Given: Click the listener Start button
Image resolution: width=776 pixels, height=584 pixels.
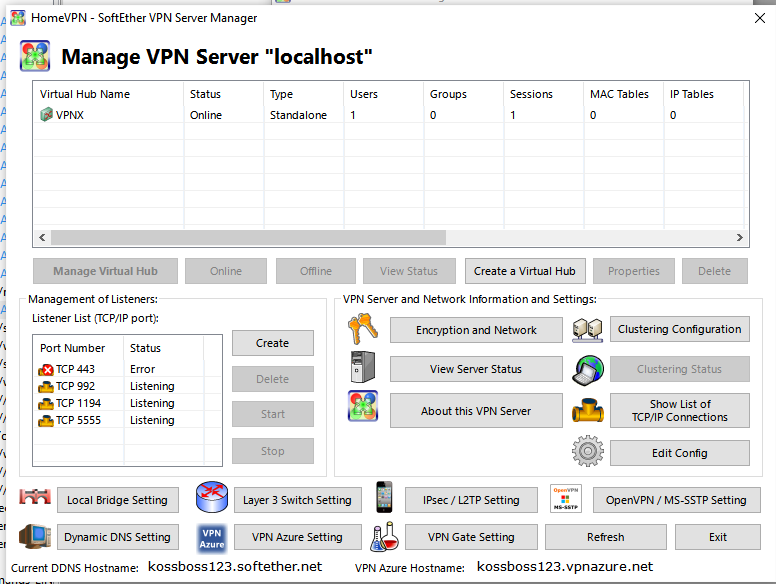Looking at the screenshot, I should pyautogui.click(x=273, y=414).
